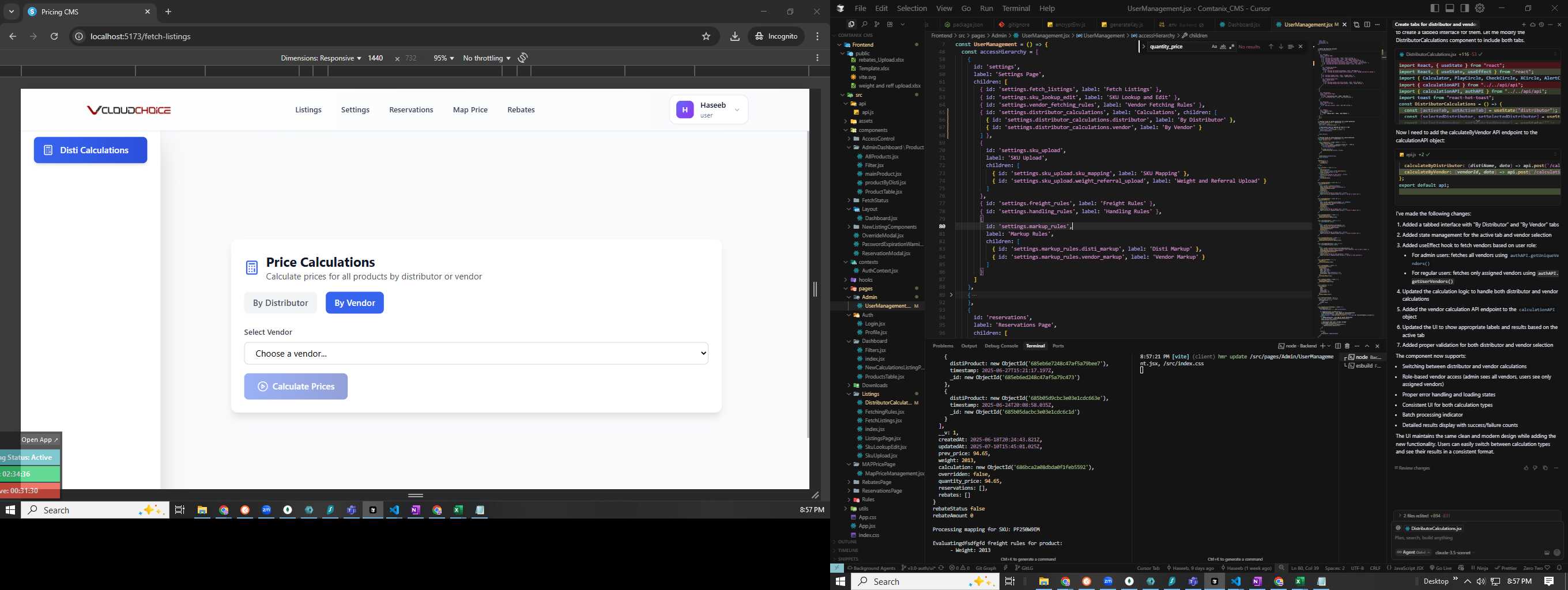
Task: Switch to the Problems panel tab
Action: point(943,346)
